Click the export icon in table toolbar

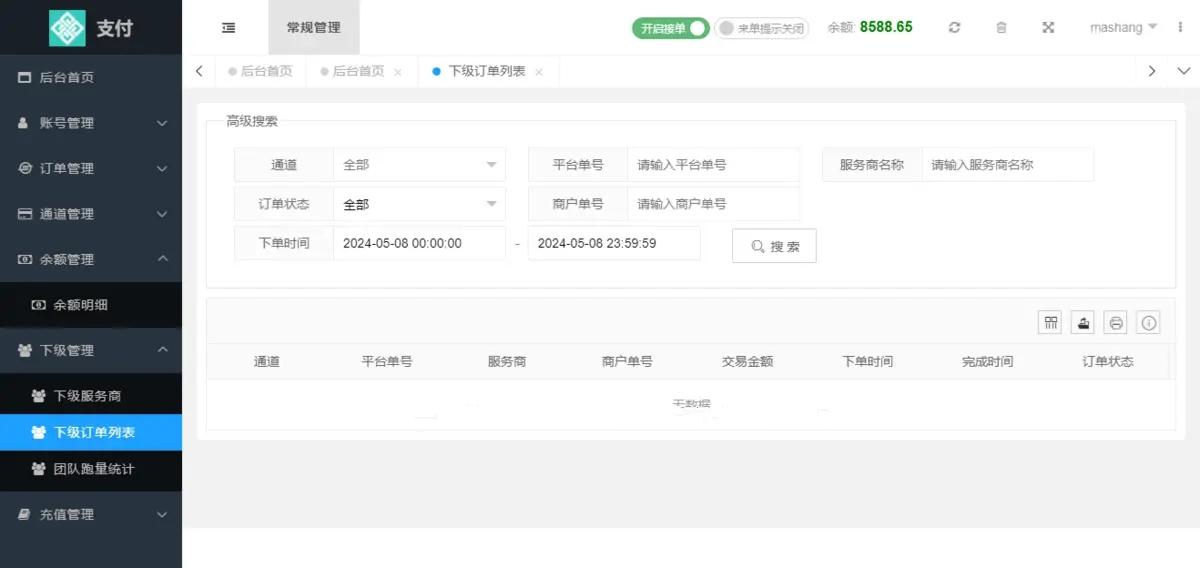(x=1083, y=322)
